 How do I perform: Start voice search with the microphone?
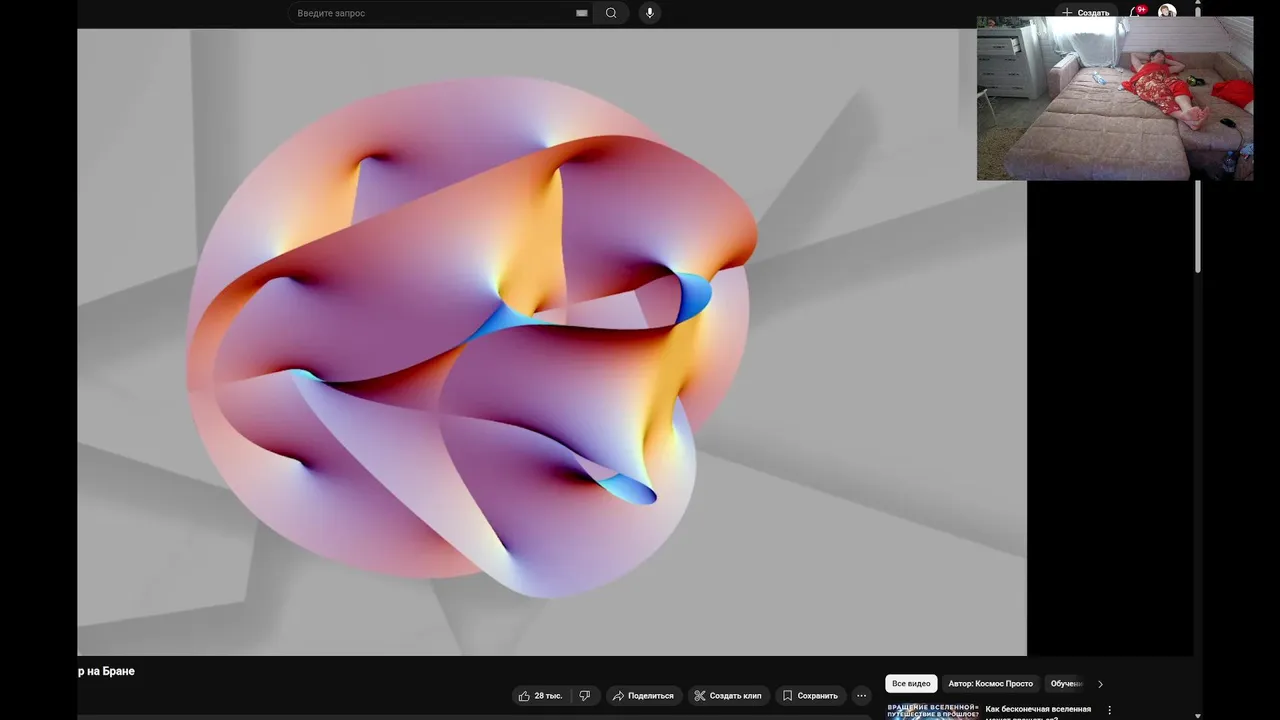click(x=650, y=13)
